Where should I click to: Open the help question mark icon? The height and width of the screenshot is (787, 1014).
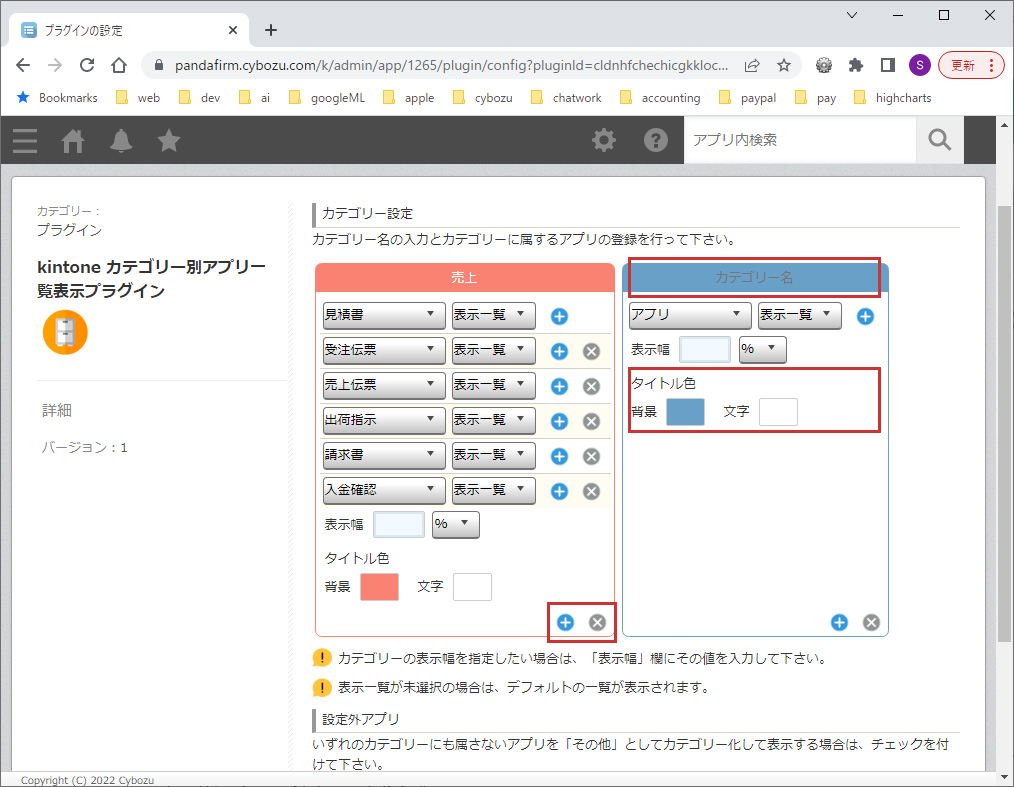click(655, 140)
